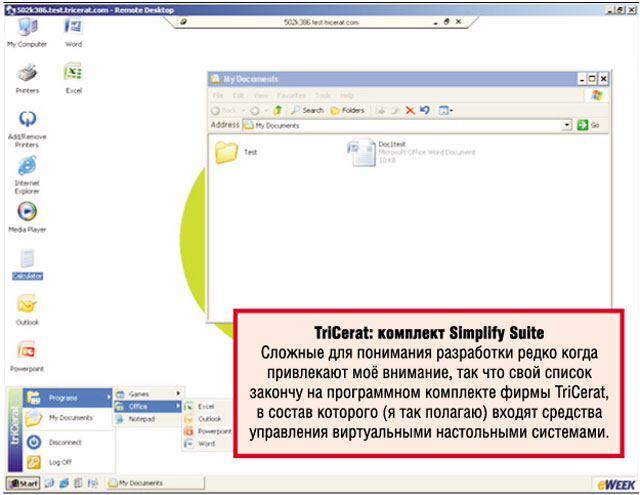Click the Copy To toolbar icon

click(x=395, y=110)
